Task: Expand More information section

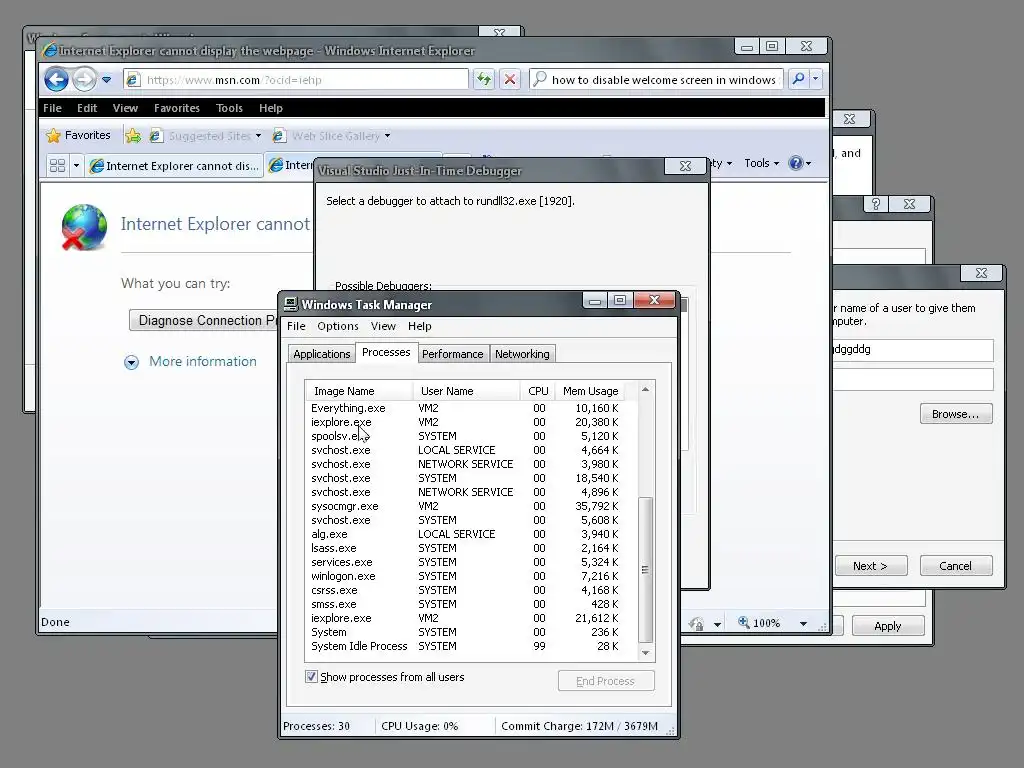Action: (x=190, y=362)
